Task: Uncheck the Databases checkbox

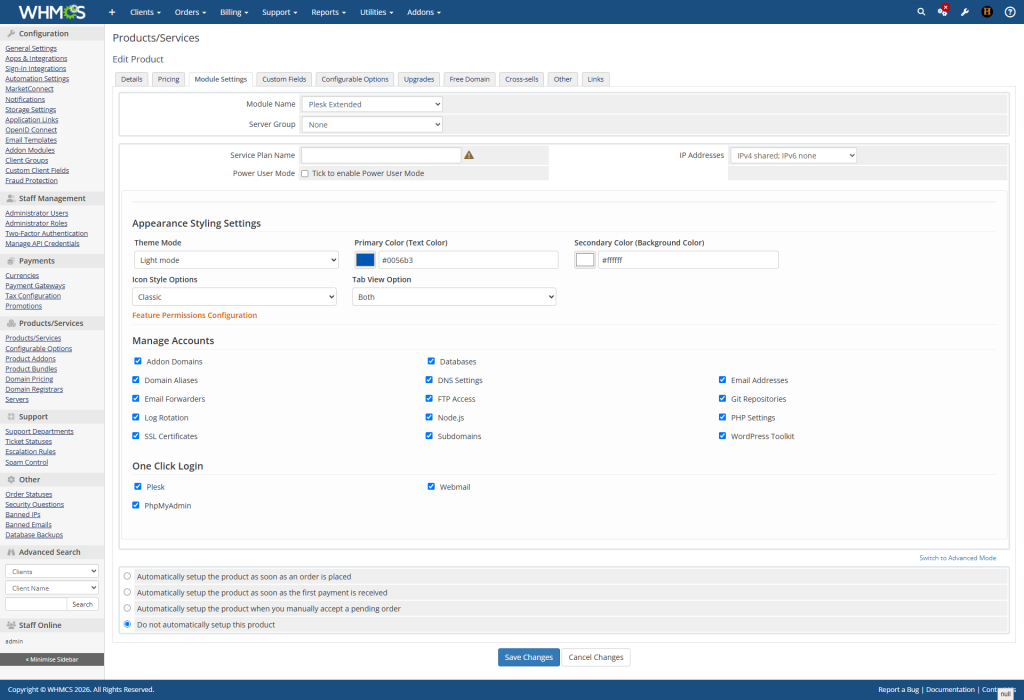Action: pos(431,360)
